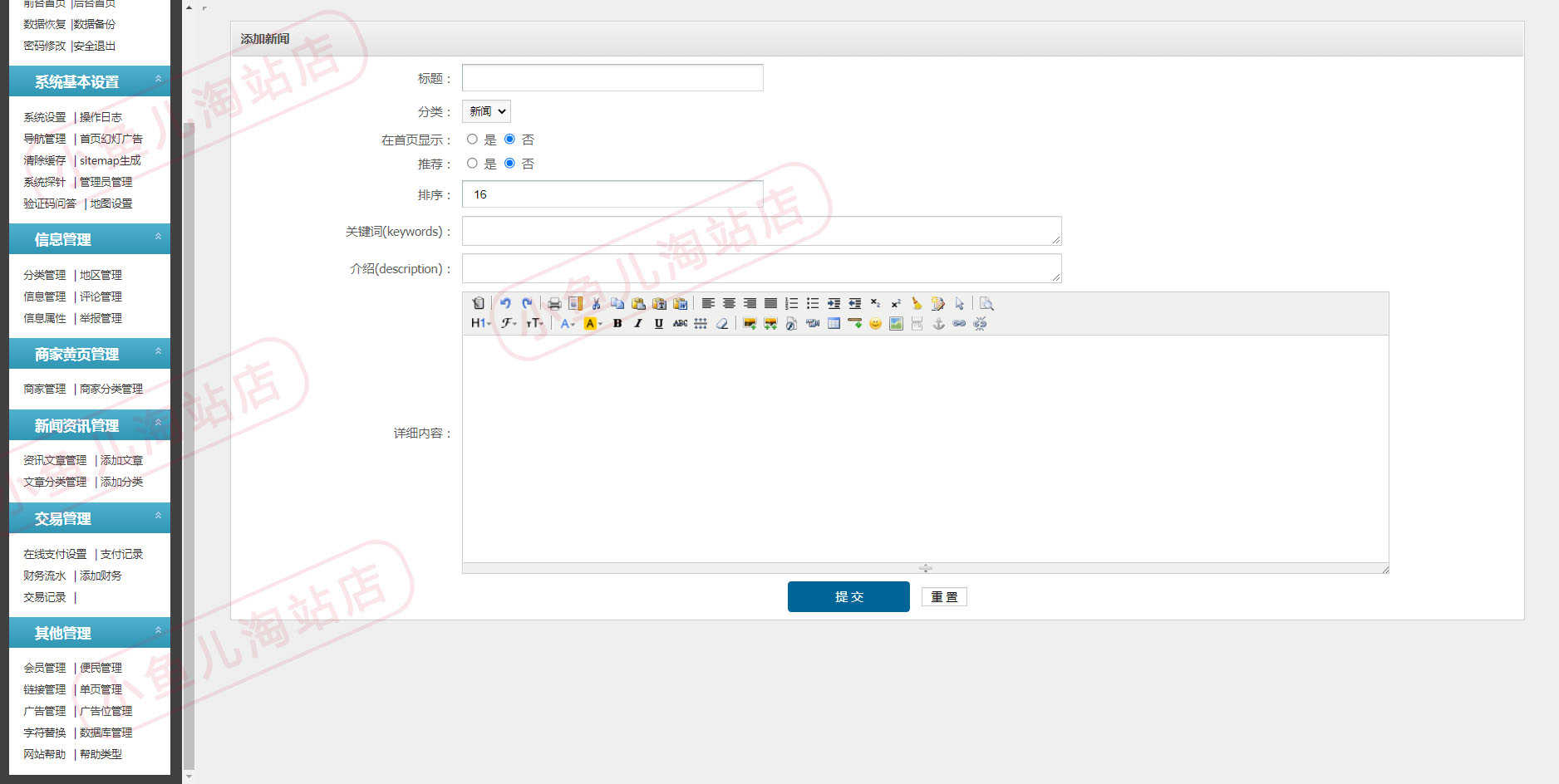Open 分类管理 under 信息管理
The height and width of the screenshot is (784, 1559).
tap(44, 275)
